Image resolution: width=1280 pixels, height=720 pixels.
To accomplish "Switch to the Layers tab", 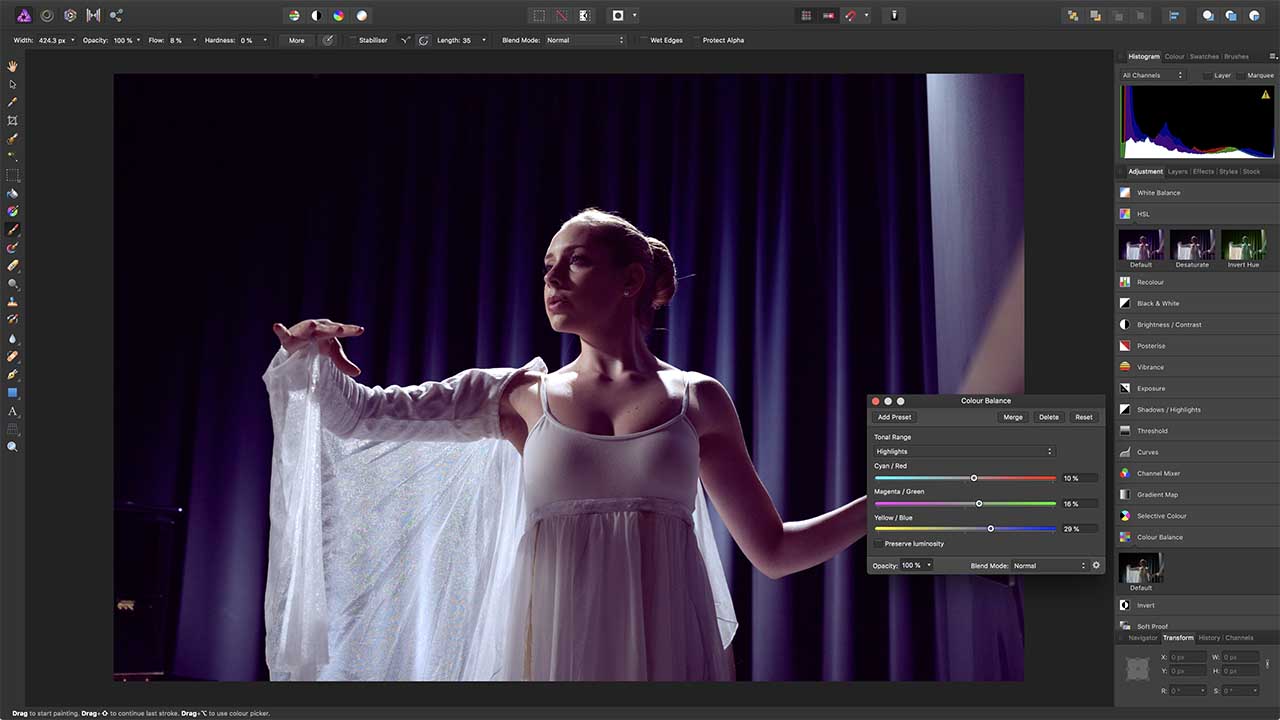I will (1177, 171).
